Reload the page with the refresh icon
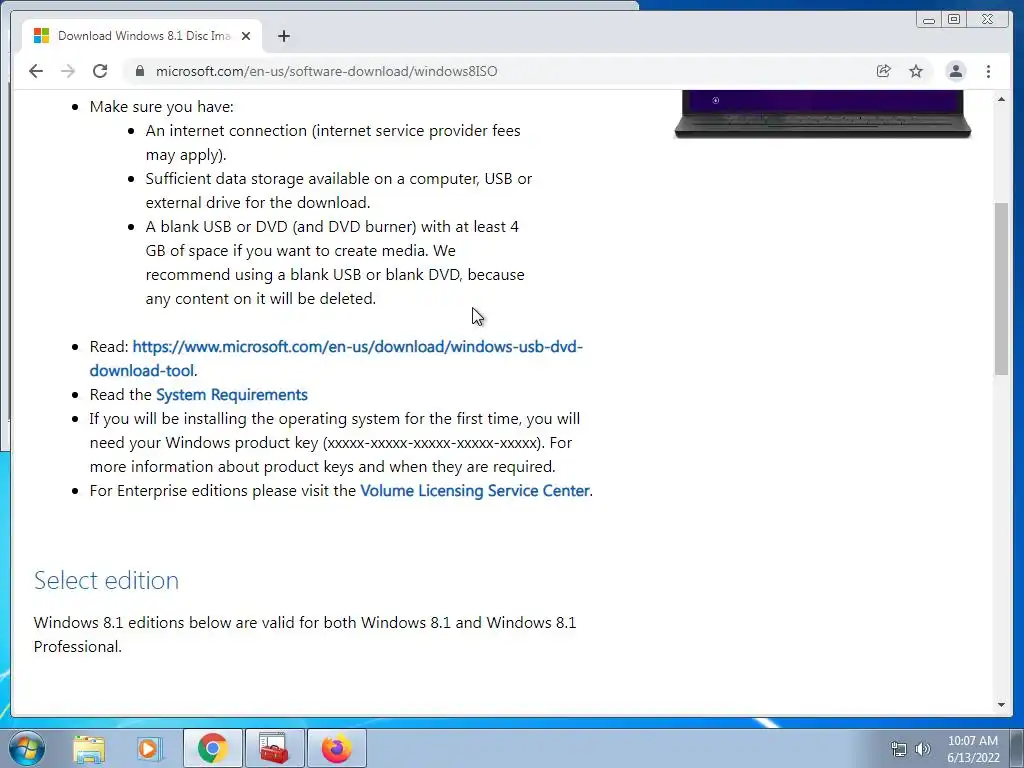Viewport: 1024px width, 768px height. tap(100, 71)
